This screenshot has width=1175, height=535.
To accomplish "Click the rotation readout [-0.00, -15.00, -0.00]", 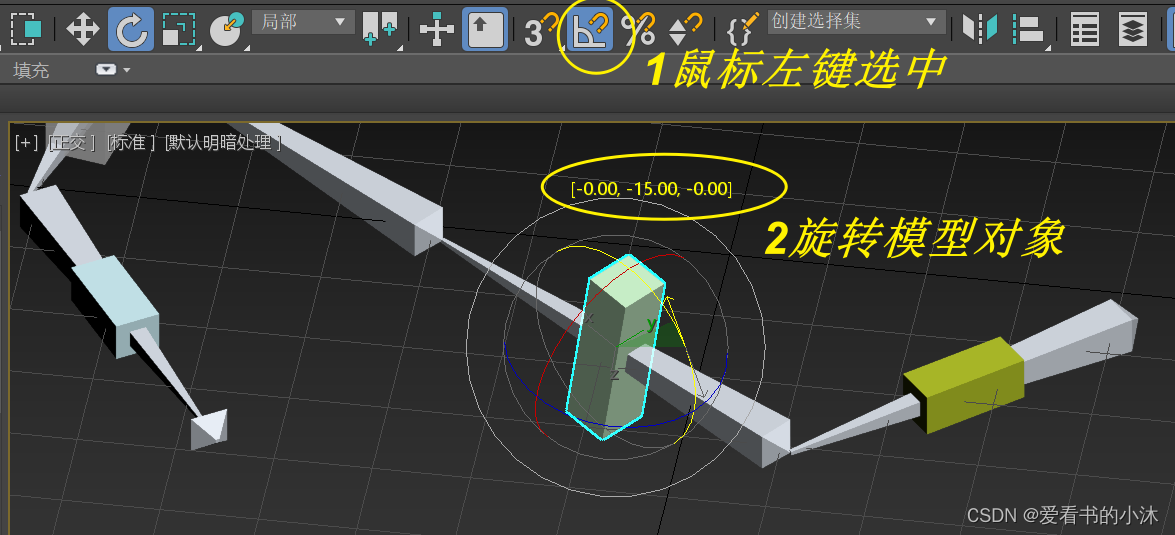I will click(x=651, y=188).
